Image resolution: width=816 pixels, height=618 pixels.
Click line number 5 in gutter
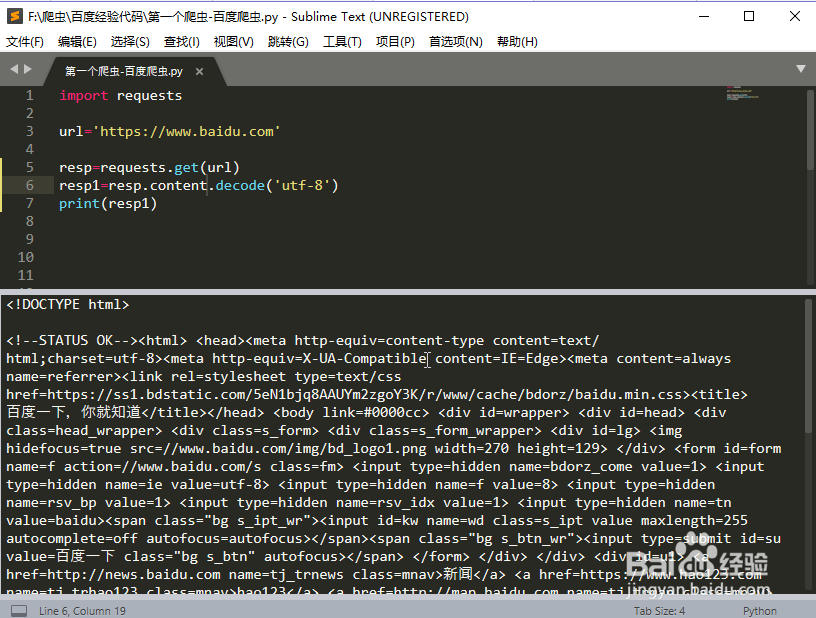point(30,168)
